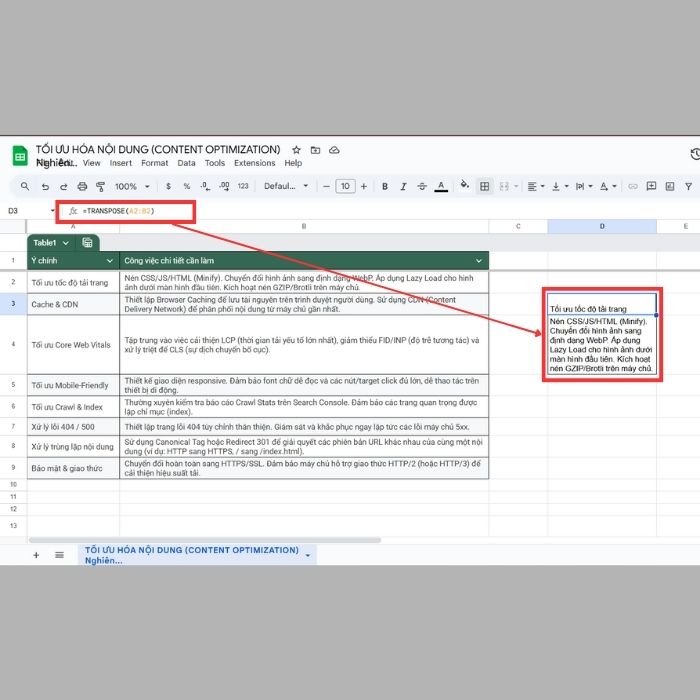Click the horizontal scrollbar
Viewport: 700px width, 700px height.
pyautogui.click(x=205, y=540)
